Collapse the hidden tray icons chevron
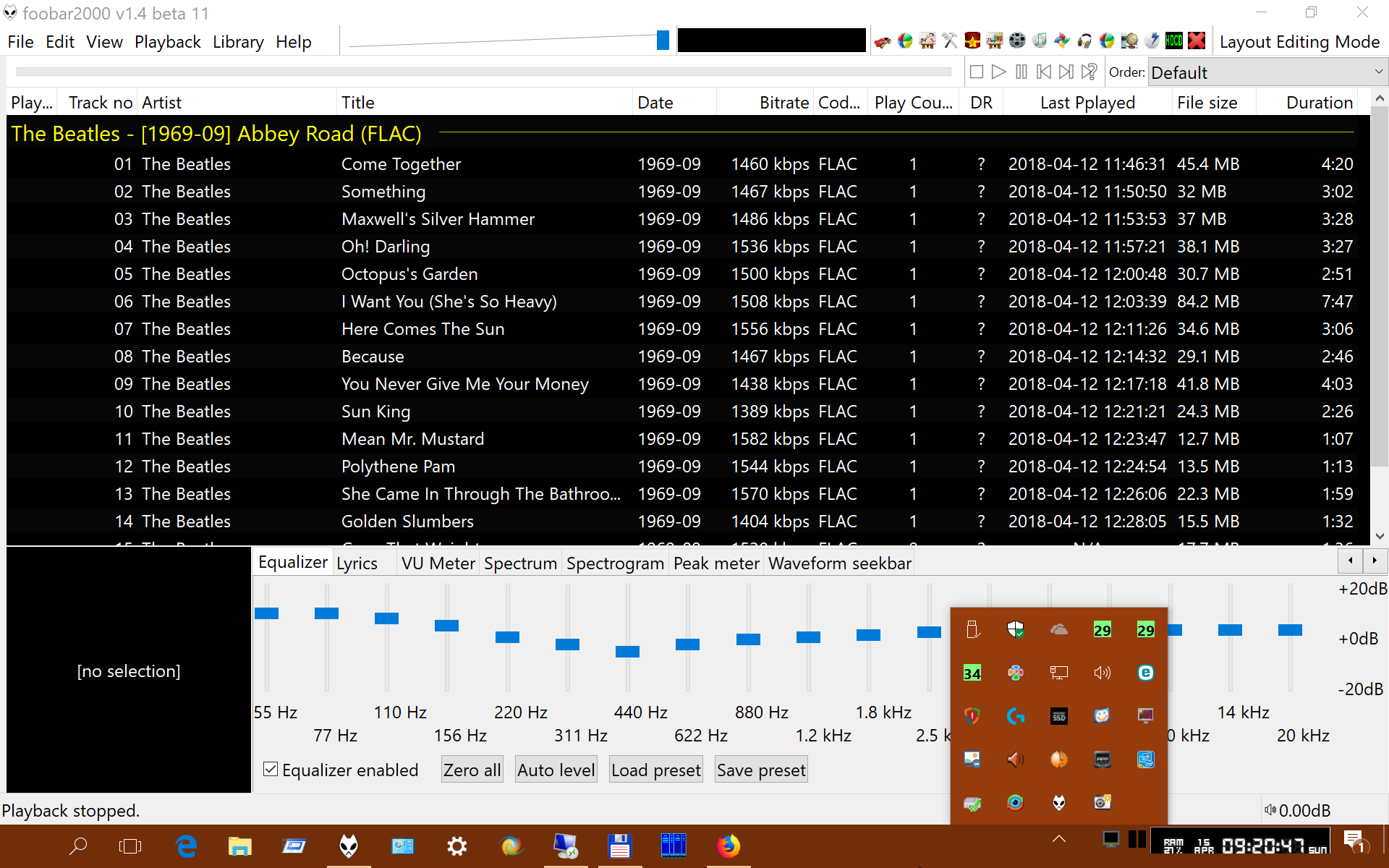This screenshot has height=868, width=1389. click(1058, 839)
